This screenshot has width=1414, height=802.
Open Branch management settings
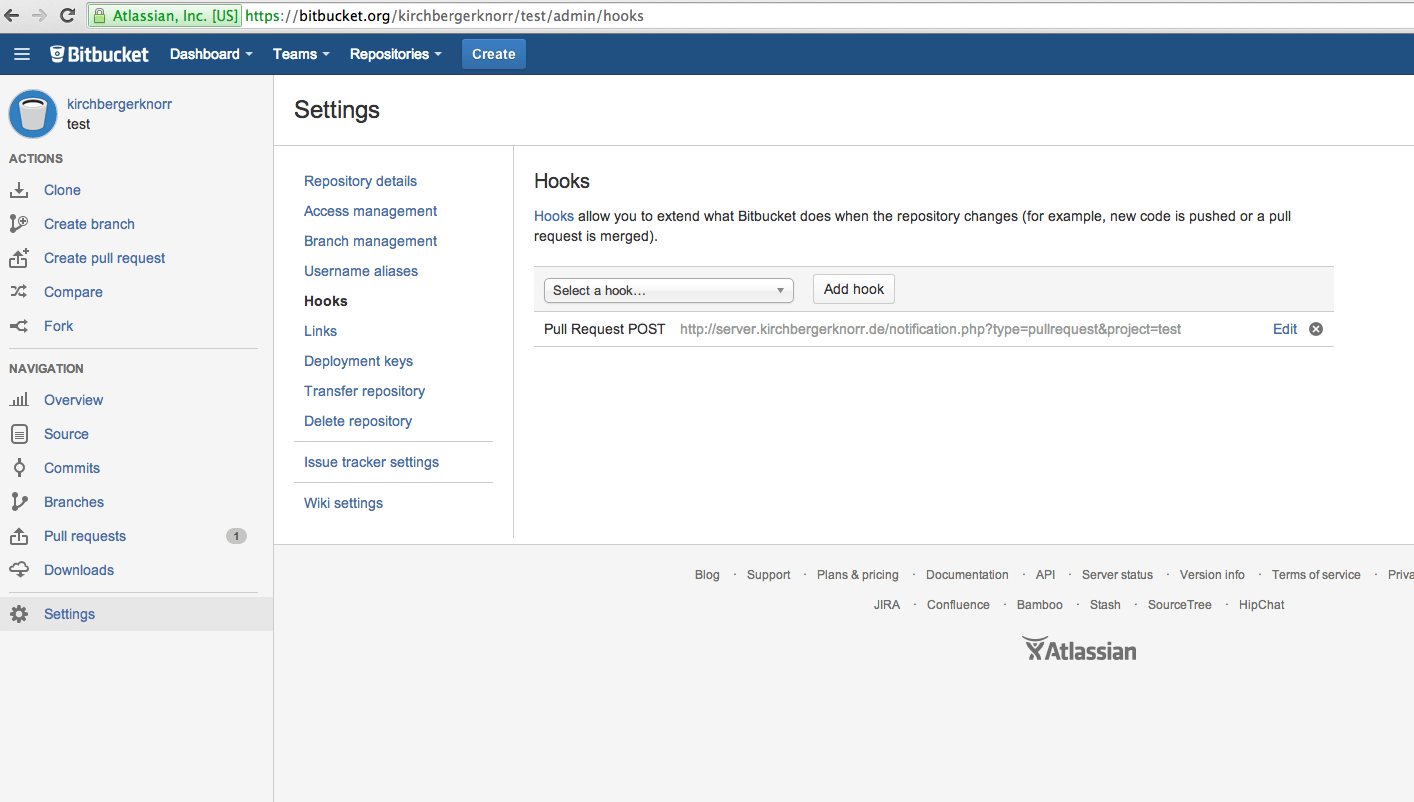371,241
